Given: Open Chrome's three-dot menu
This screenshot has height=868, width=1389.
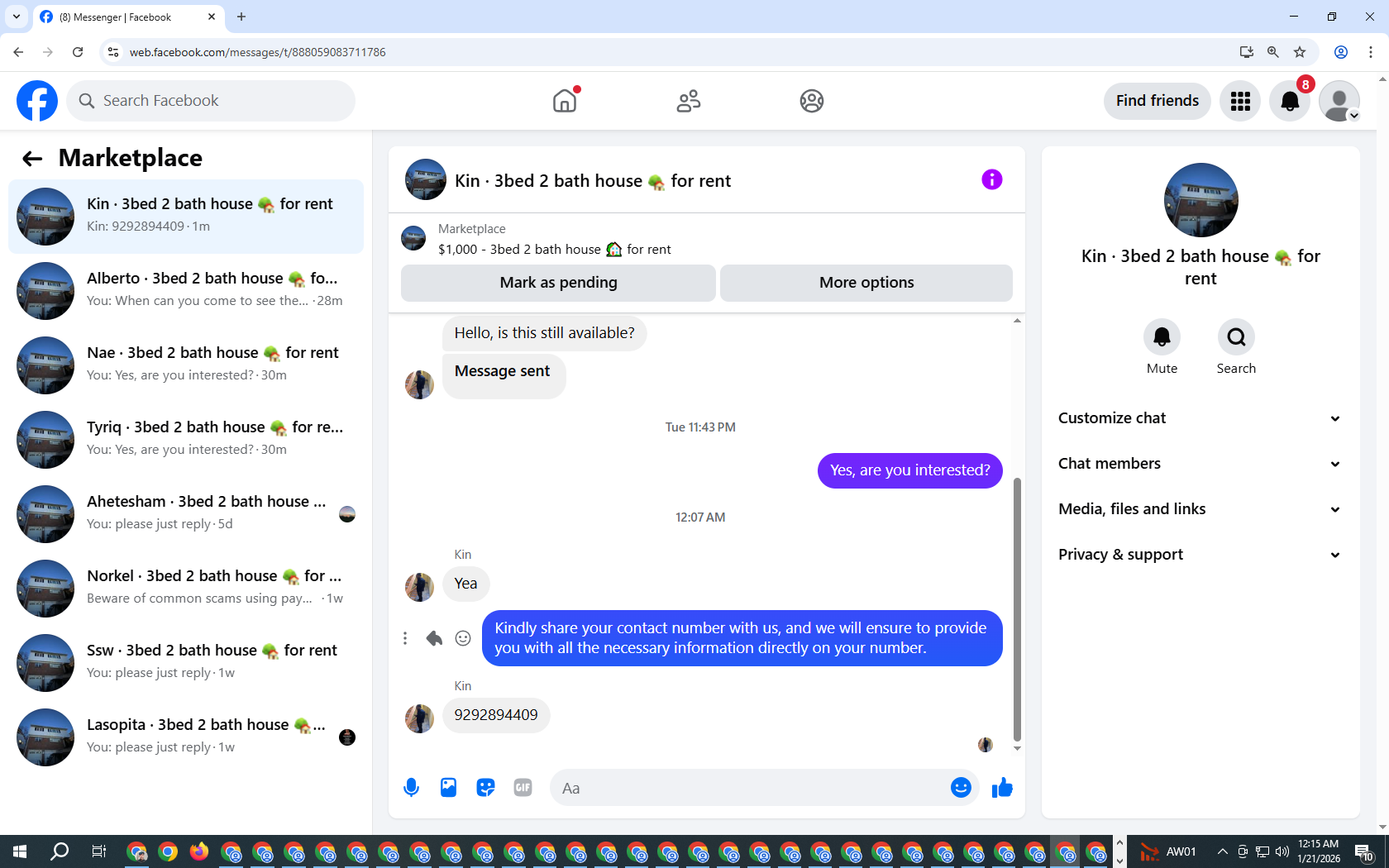Looking at the screenshot, I should coord(1371,52).
